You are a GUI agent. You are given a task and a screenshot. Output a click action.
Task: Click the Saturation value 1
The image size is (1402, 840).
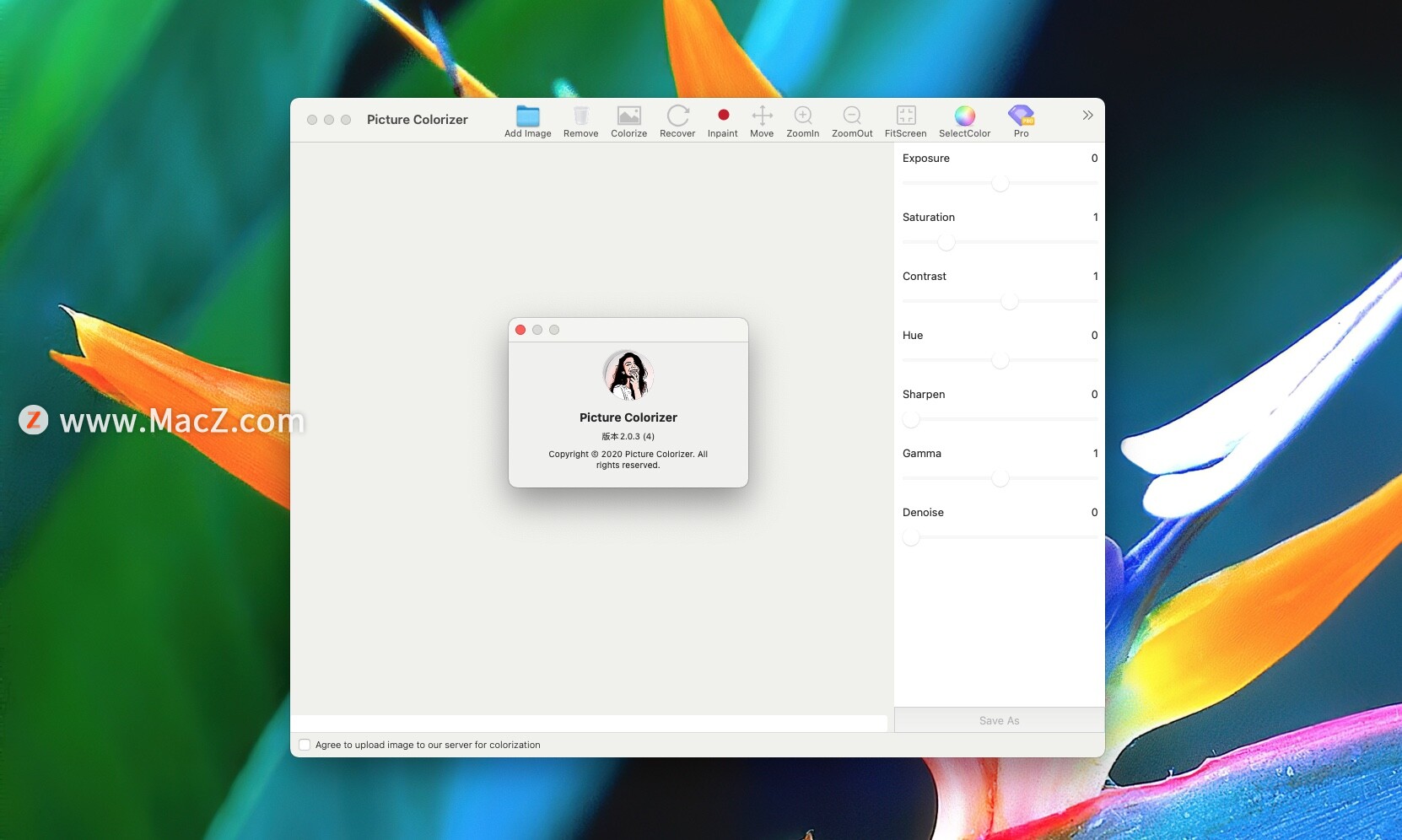1096,217
